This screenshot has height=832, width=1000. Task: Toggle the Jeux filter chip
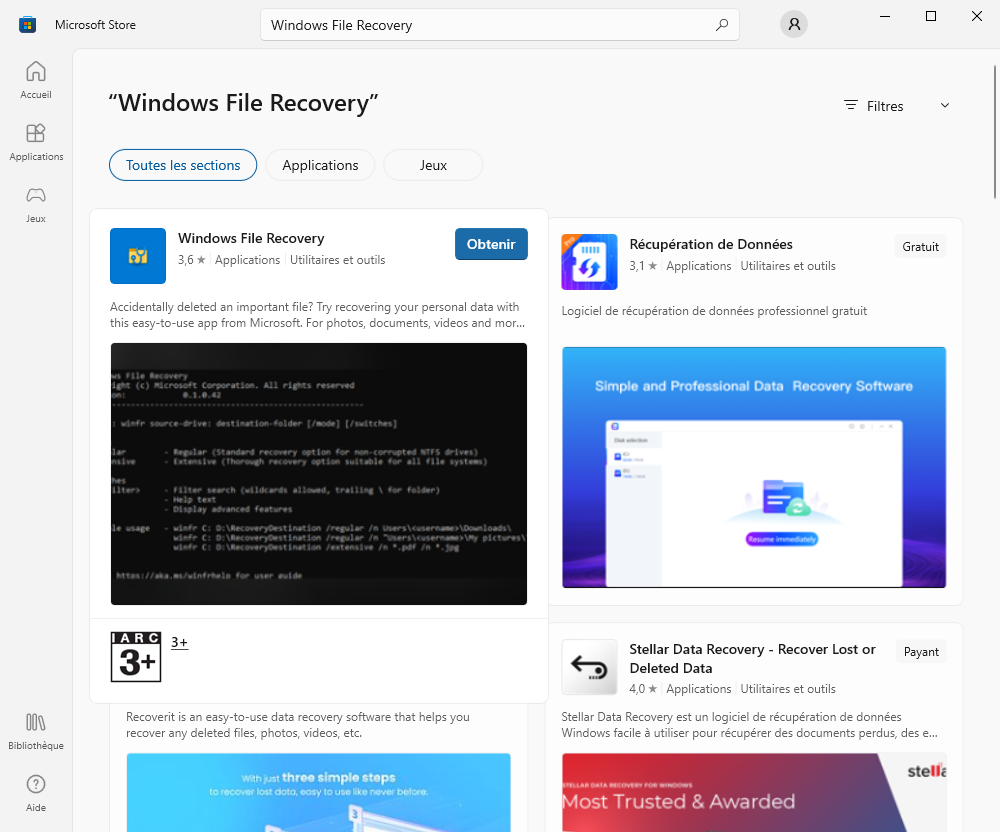click(433, 165)
